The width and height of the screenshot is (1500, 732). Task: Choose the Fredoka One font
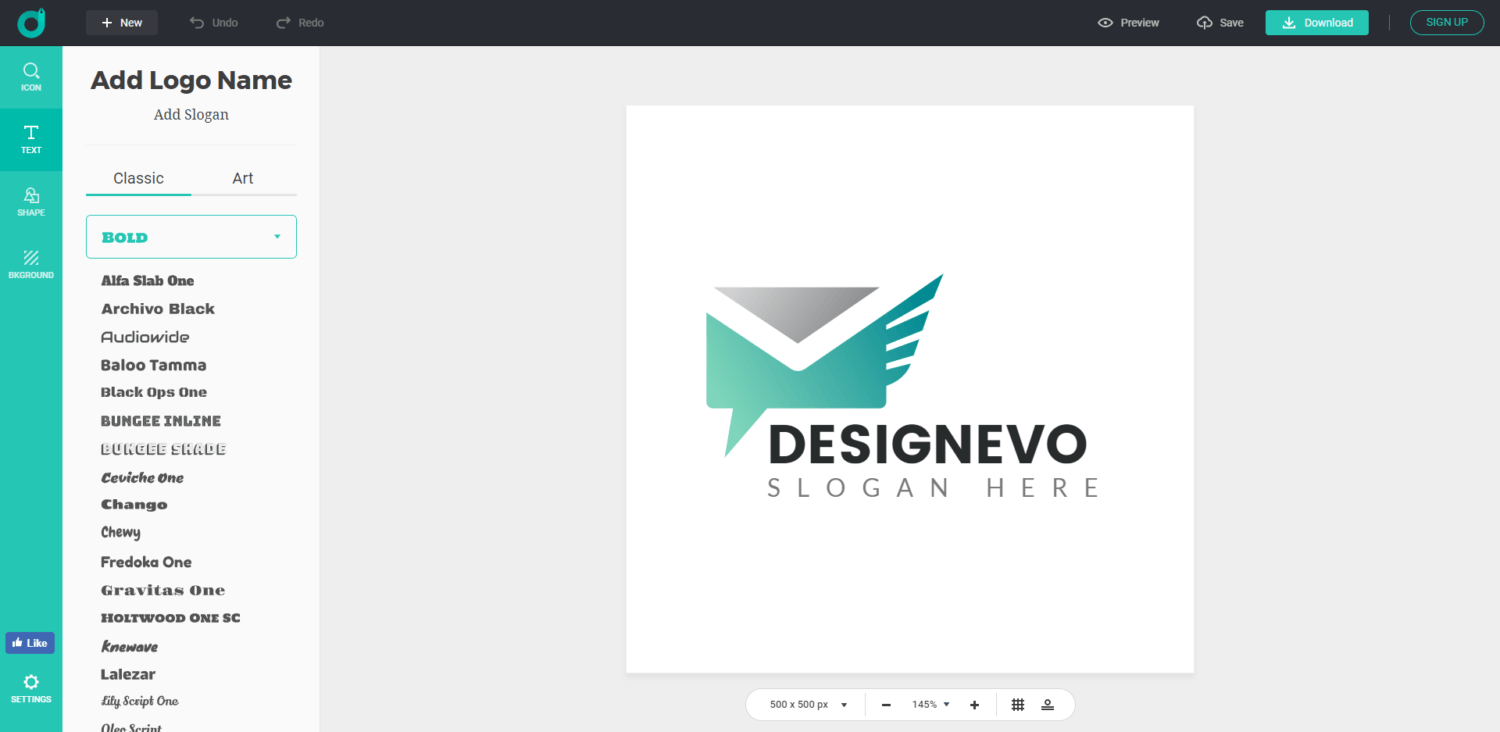(146, 562)
